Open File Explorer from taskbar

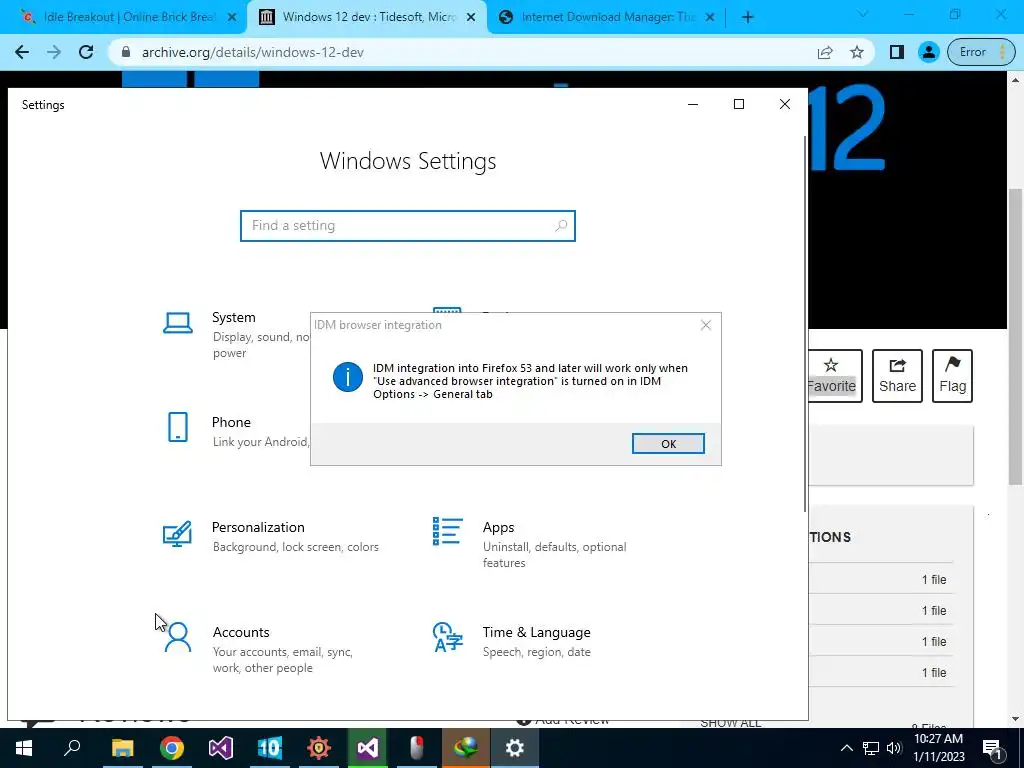(122, 748)
